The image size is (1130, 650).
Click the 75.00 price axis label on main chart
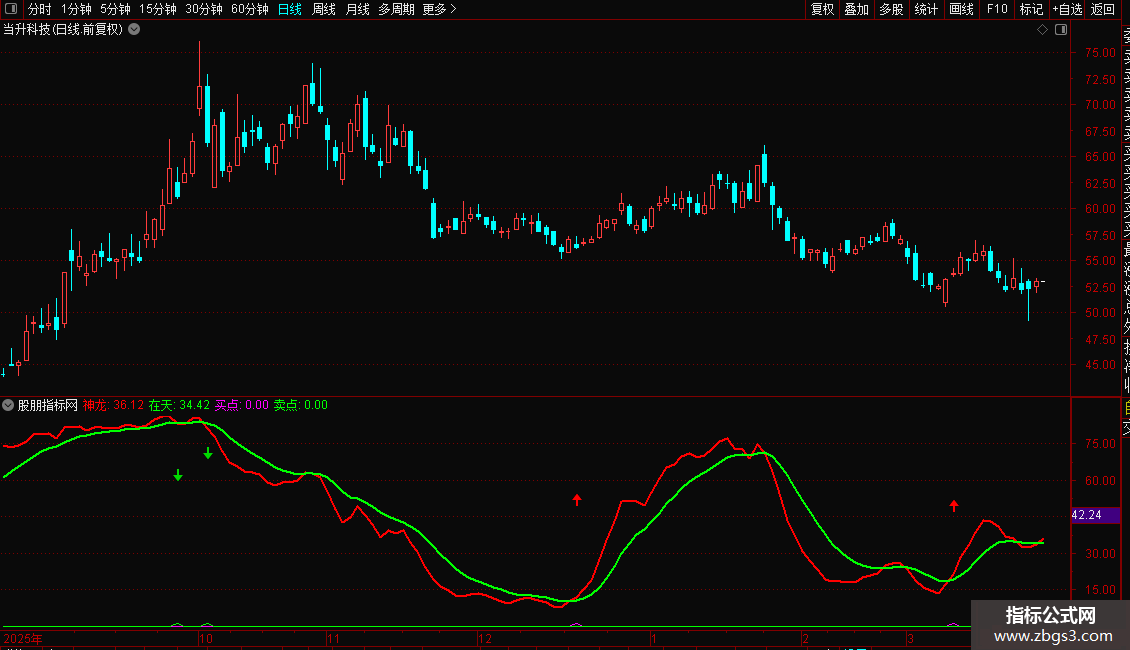pyautogui.click(x=1100, y=53)
